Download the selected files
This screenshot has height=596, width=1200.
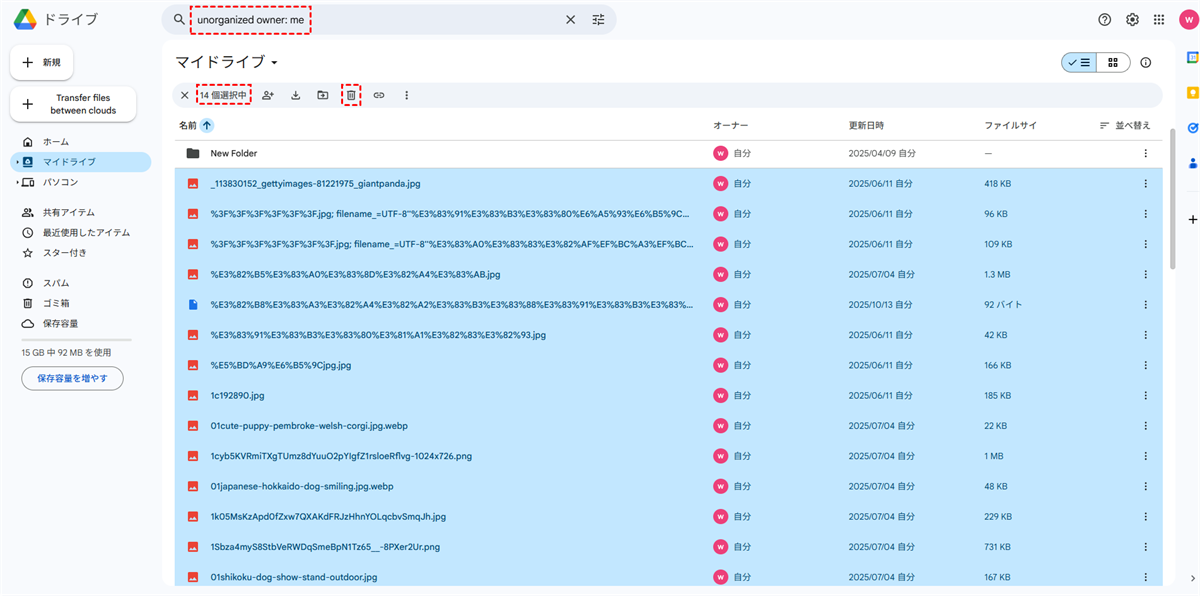296,95
